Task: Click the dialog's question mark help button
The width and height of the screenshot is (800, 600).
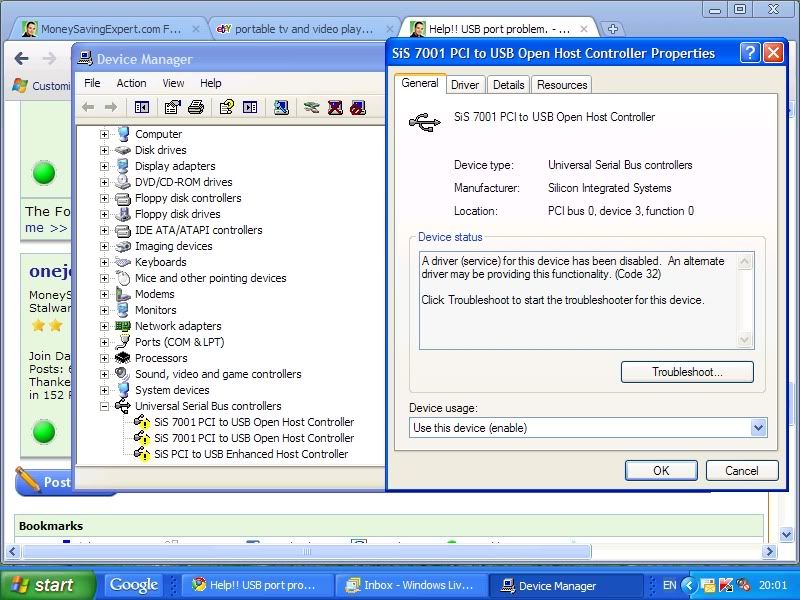Action: coord(750,53)
